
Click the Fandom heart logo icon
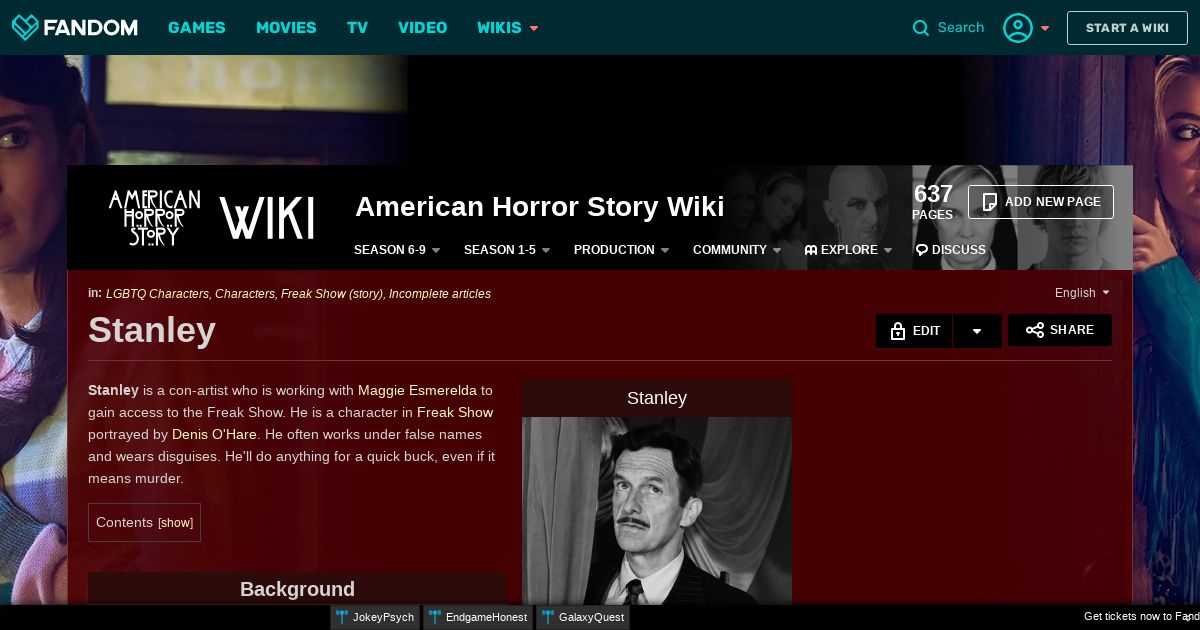(25, 27)
